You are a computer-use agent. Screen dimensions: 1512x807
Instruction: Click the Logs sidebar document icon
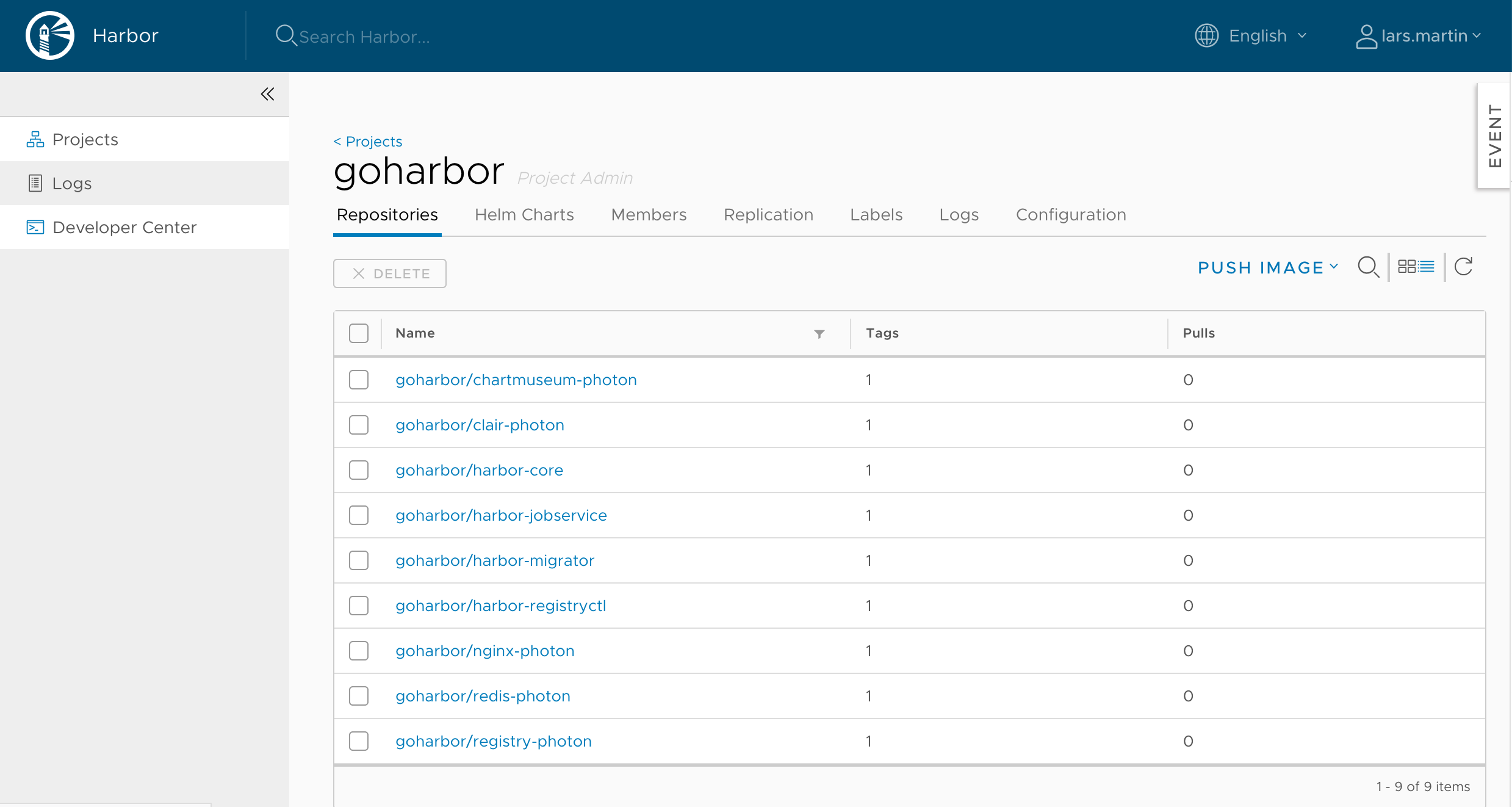coord(35,183)
